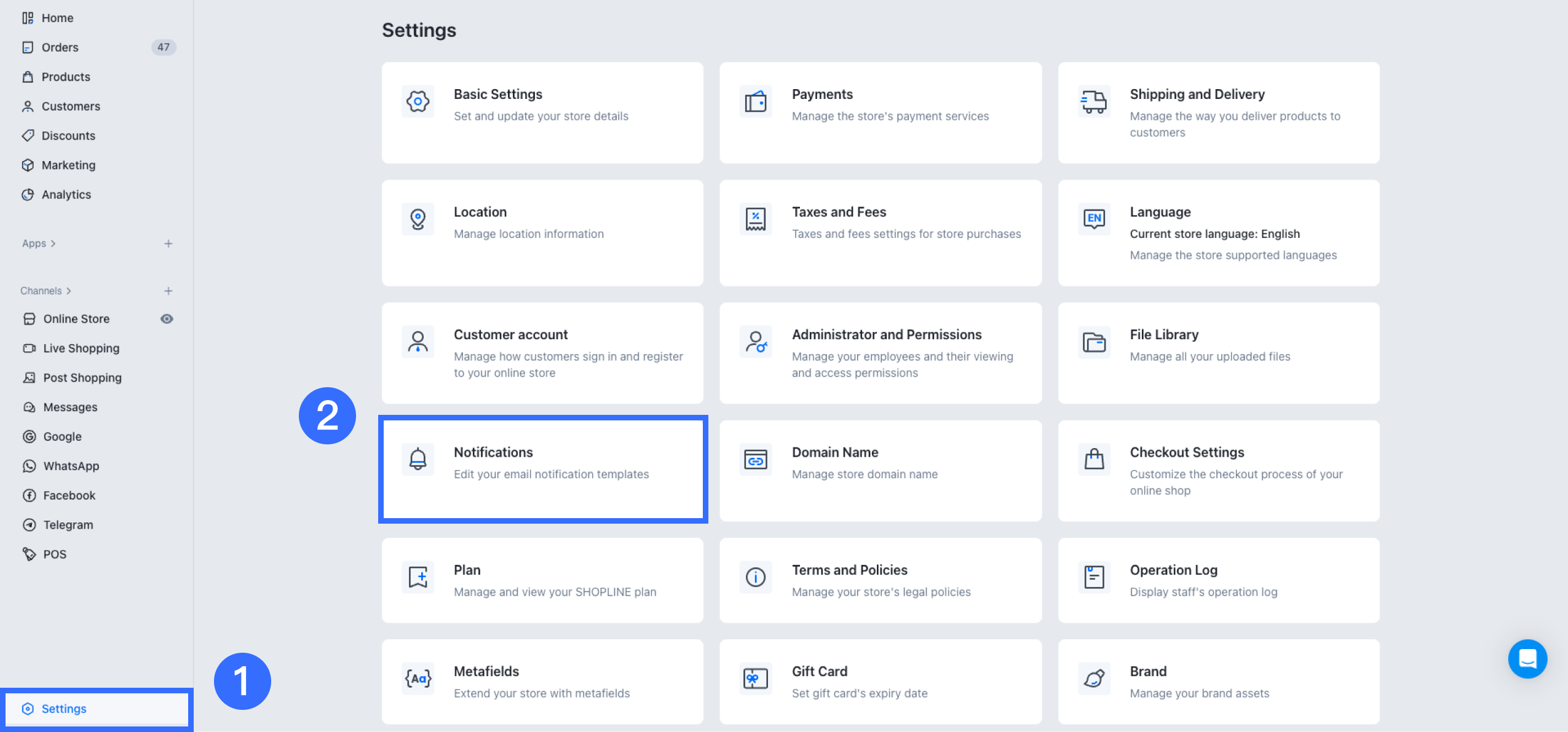Image resolution: width=1568 pixels, height=732 pixels.
Task: Click the Taxes and Fees receipt icon
Action: (756, 219)
